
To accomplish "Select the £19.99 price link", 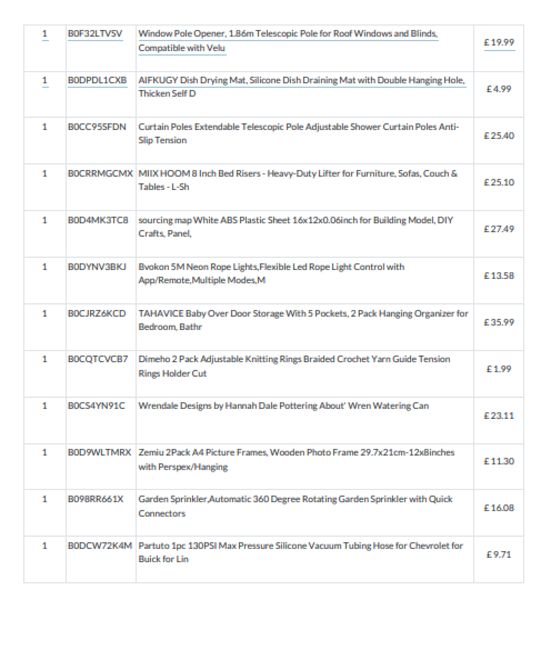I will 499,42.
